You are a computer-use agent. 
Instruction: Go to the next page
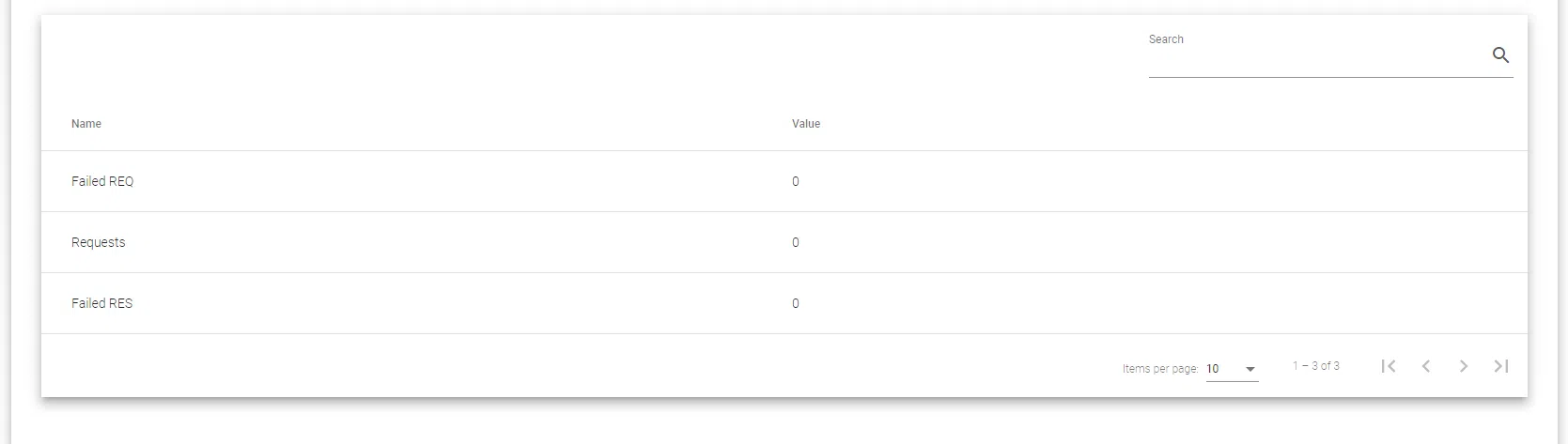(1463, 366)
